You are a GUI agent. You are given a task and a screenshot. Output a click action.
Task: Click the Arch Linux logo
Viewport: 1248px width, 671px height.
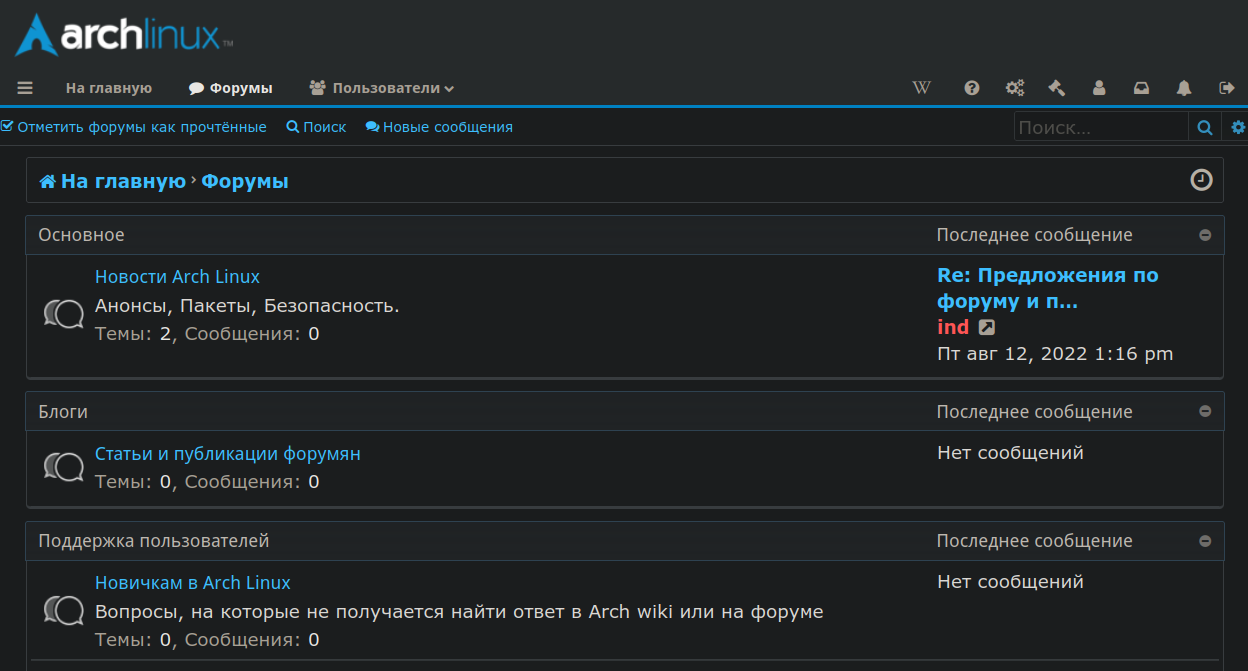coord(125,35)
